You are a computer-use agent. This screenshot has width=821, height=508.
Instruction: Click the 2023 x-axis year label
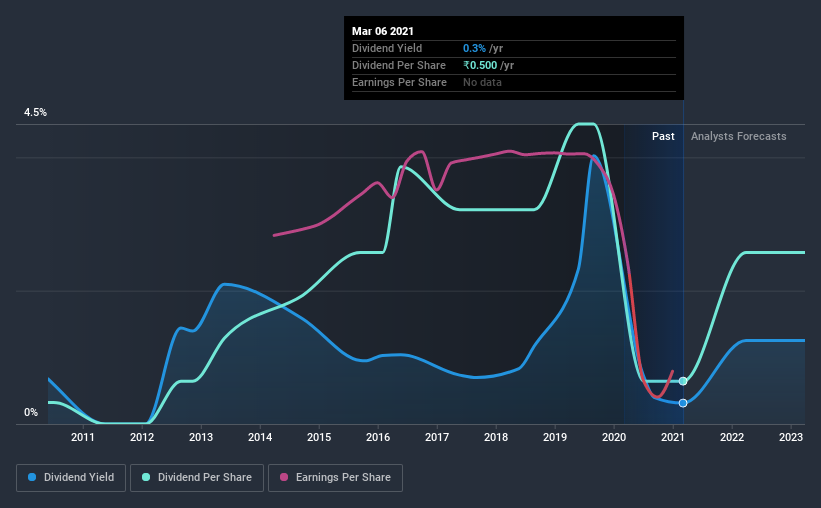click(791, 437)
